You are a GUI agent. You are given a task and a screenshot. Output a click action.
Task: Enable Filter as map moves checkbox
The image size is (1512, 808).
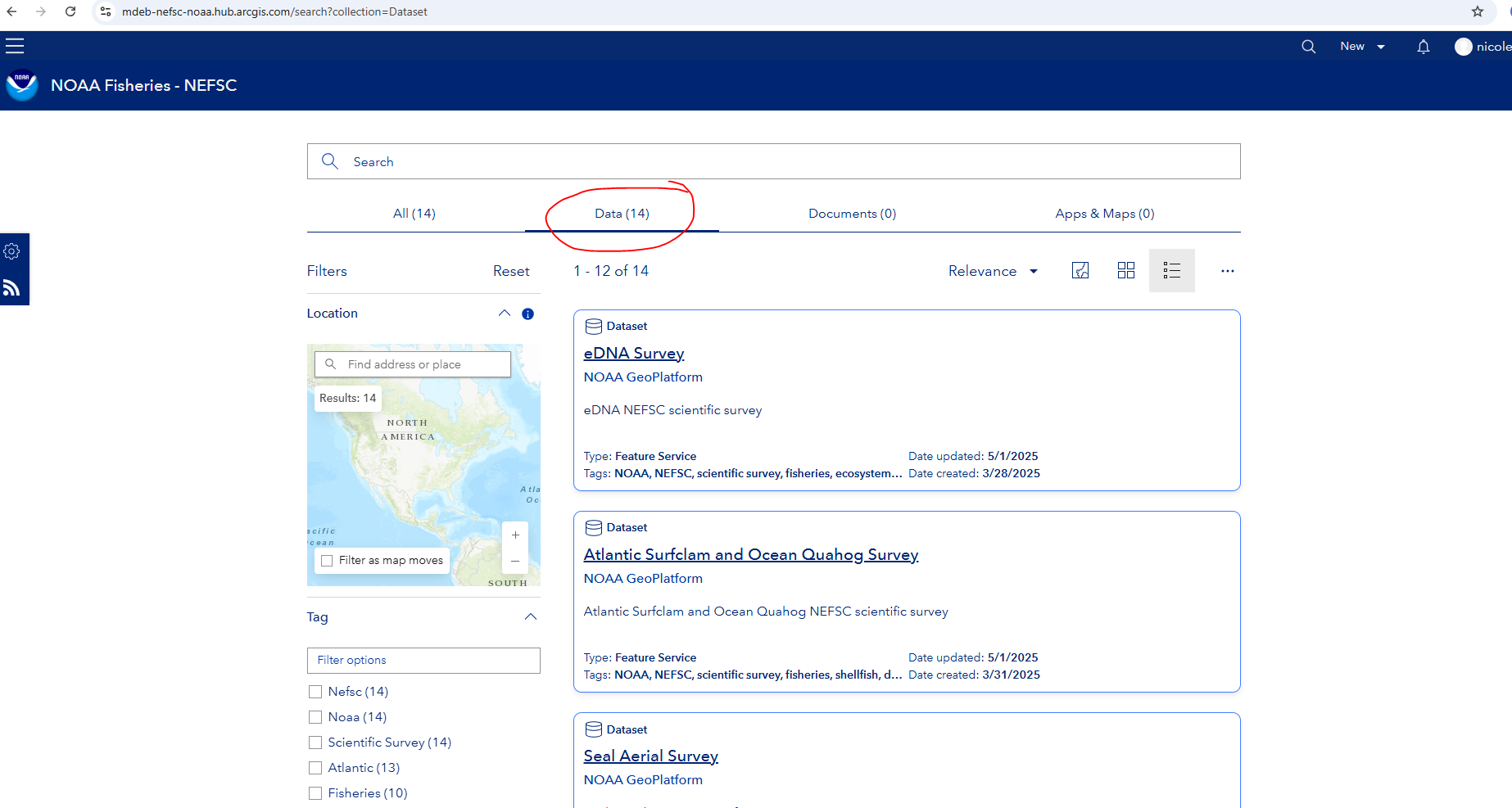tap(327, 561)
